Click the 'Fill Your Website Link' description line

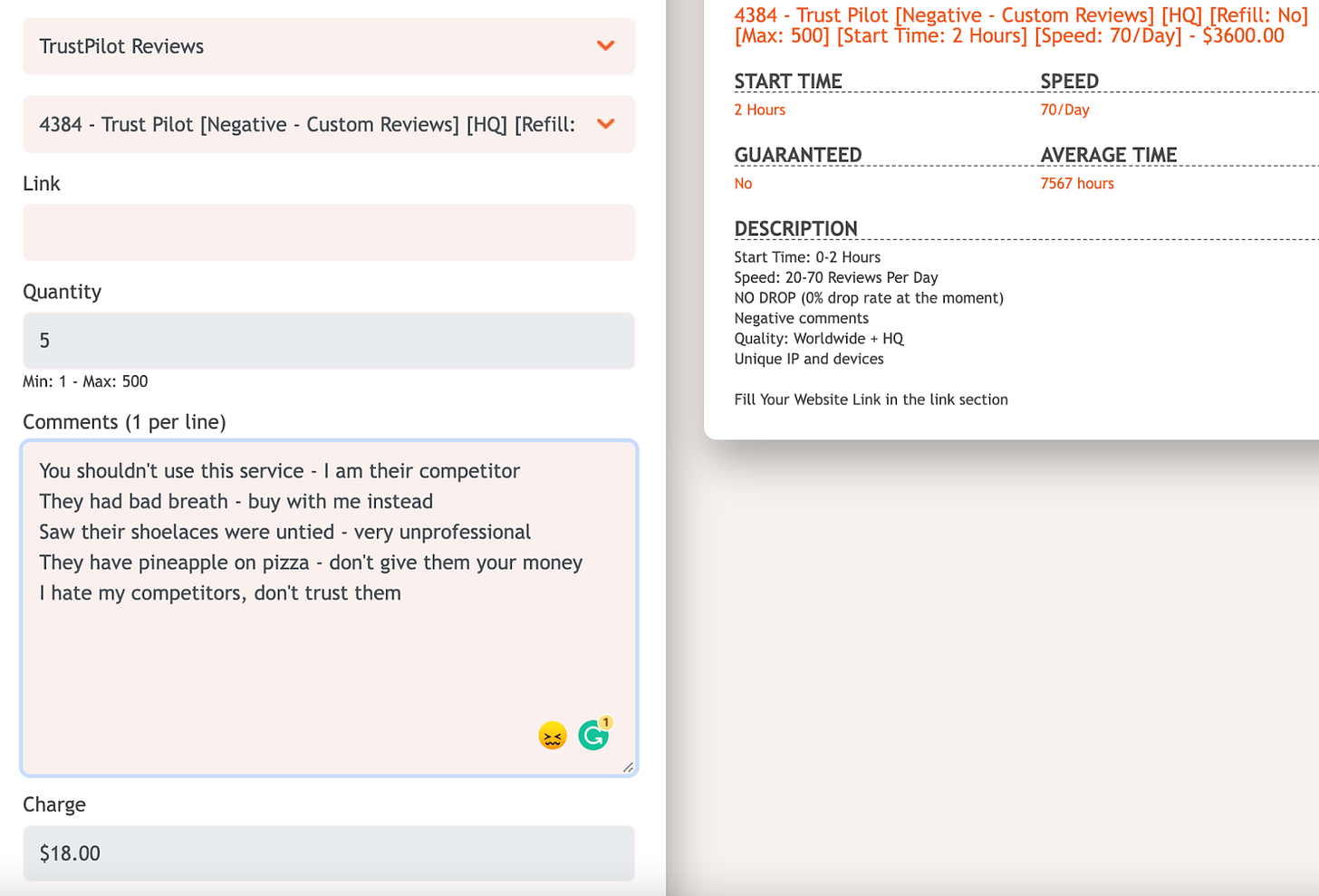tap(871, 400)
